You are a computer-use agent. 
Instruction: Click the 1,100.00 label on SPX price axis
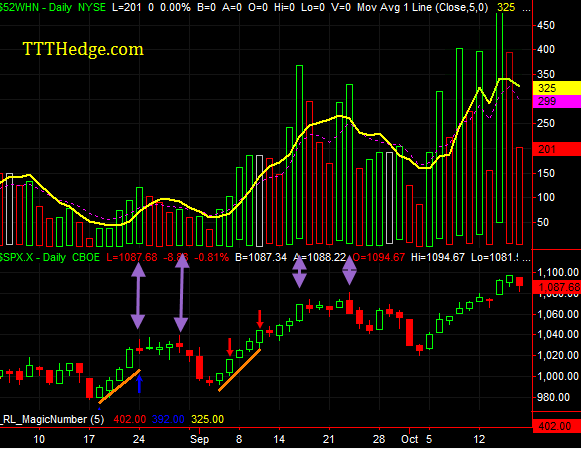click(x=558, y=273)
